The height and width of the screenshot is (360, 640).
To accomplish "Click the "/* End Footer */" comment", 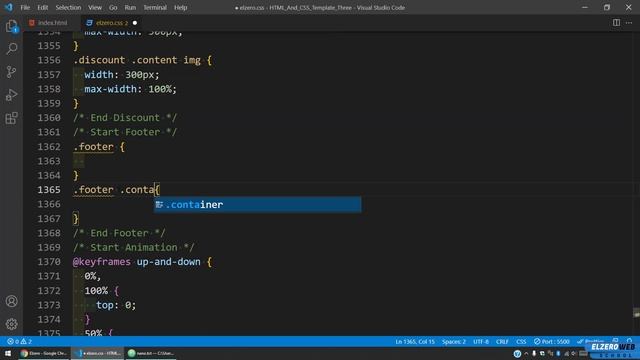I will click(119, 233).
